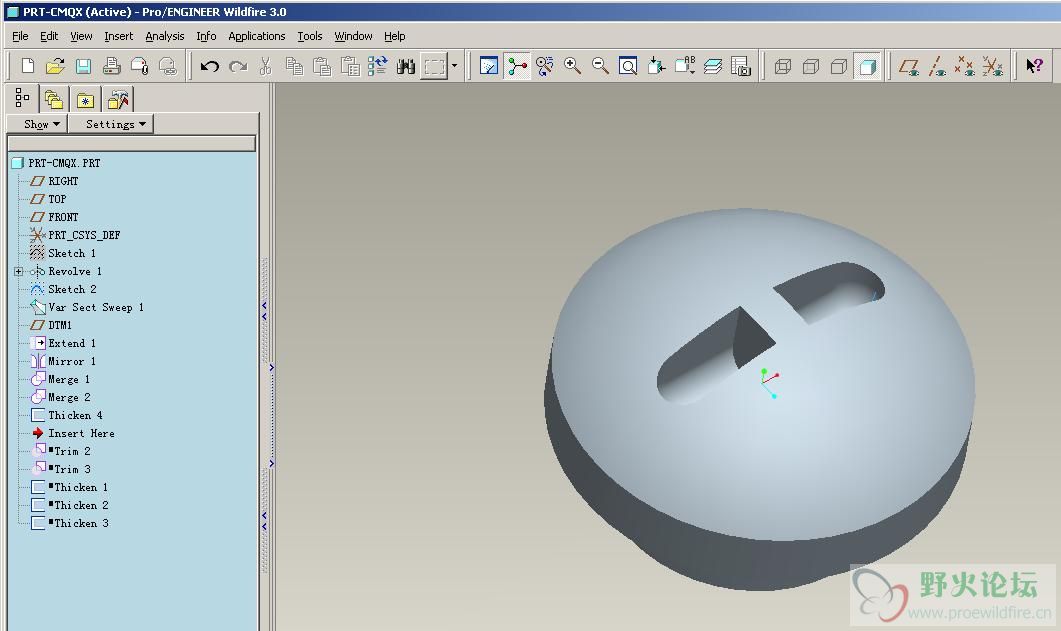Switch to the Model Tree tab
The image size is (1061, 631).
click(x=22, y=99)
